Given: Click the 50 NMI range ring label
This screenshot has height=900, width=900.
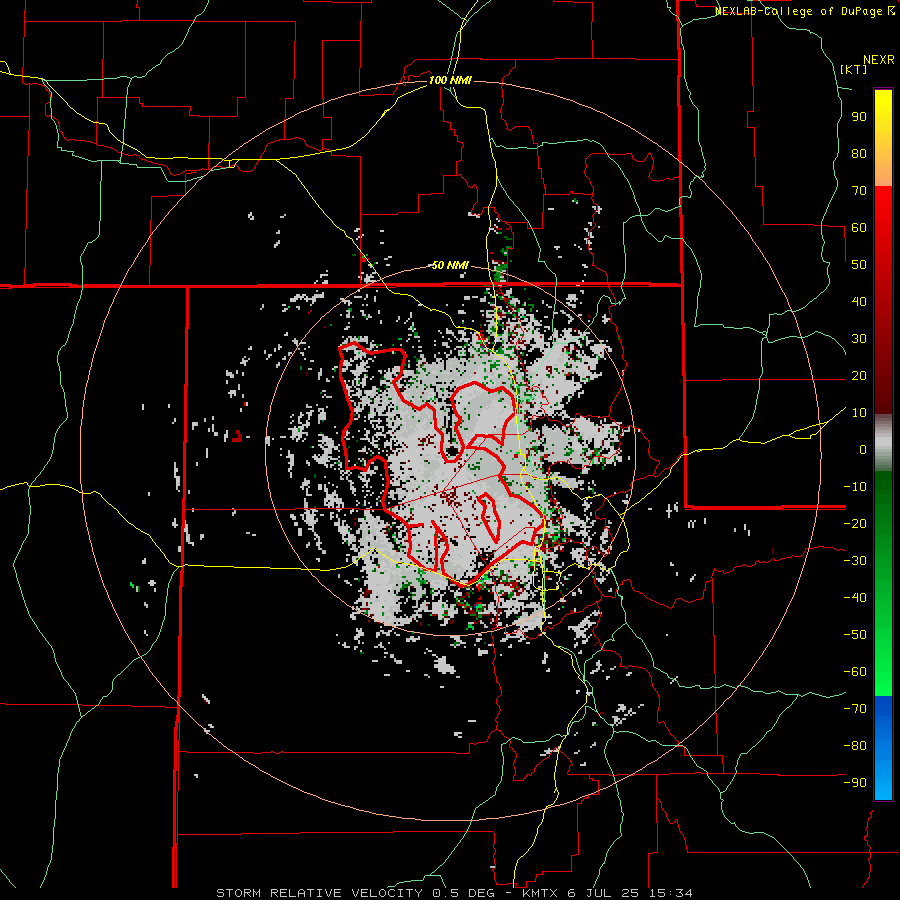Looking at the screenshot, I should coord(450,265).
